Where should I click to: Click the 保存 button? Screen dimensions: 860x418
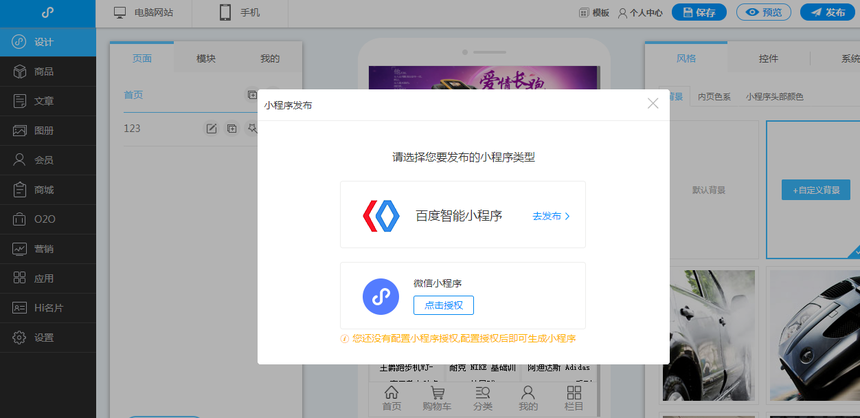tap(699, 12)
